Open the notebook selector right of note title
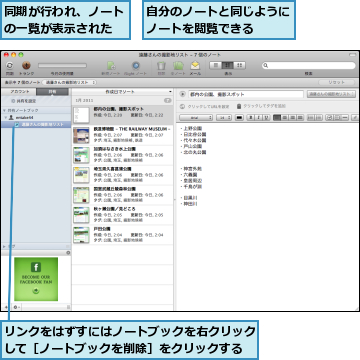Image resolution: width=360 pixels, height=360 pixels. click(331, 94)
